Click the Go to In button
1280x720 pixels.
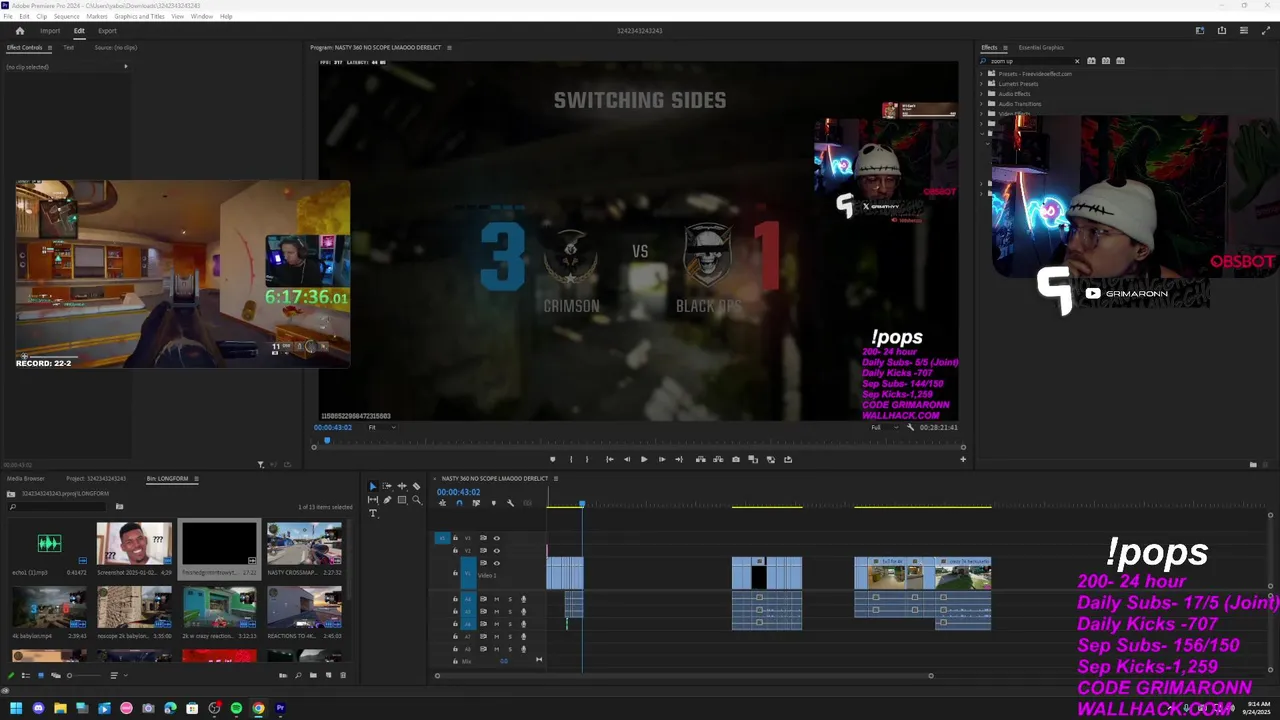coord(609,459)
